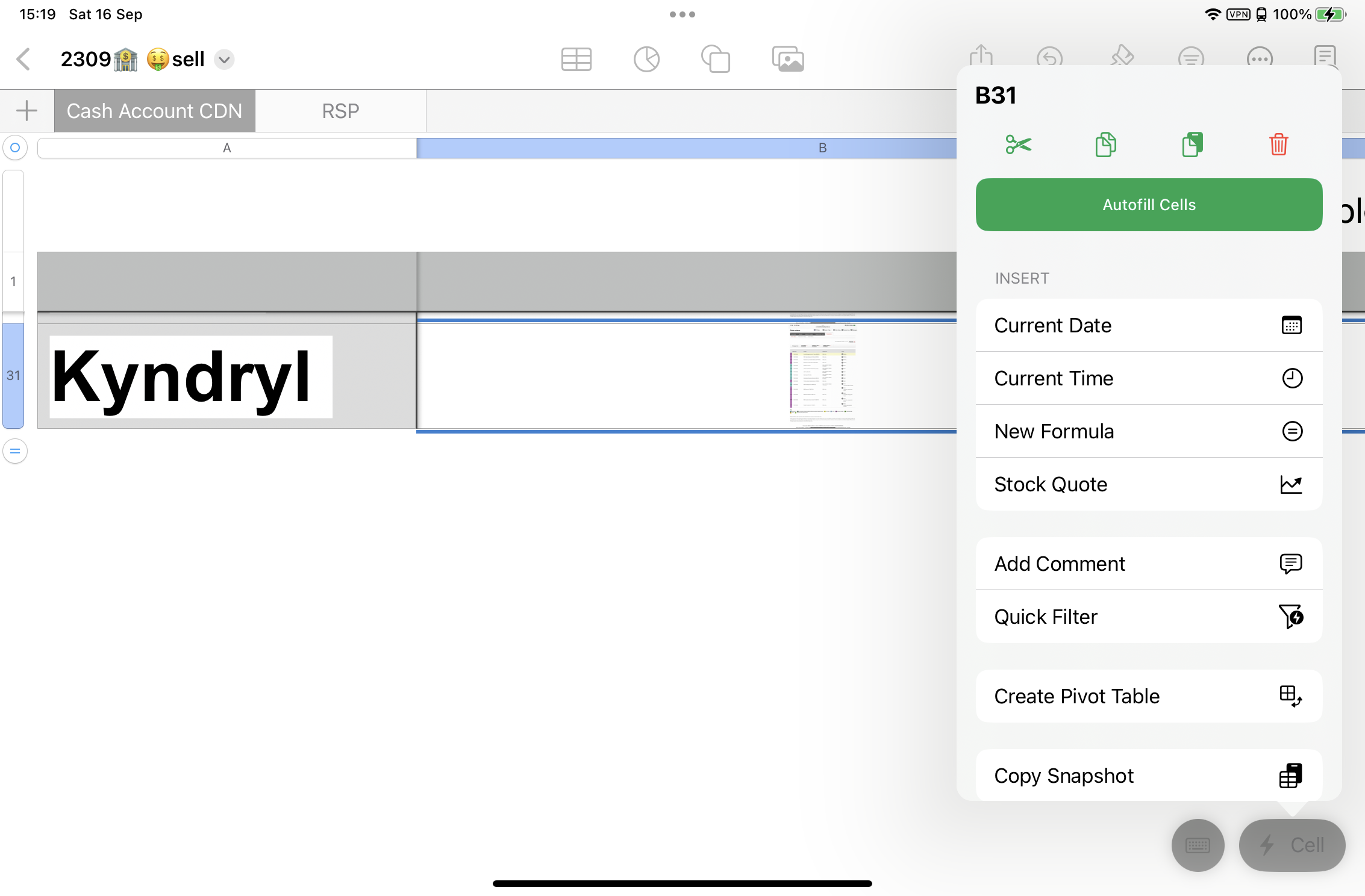Click the Cut icon in cell menu

pos(1018,143)
